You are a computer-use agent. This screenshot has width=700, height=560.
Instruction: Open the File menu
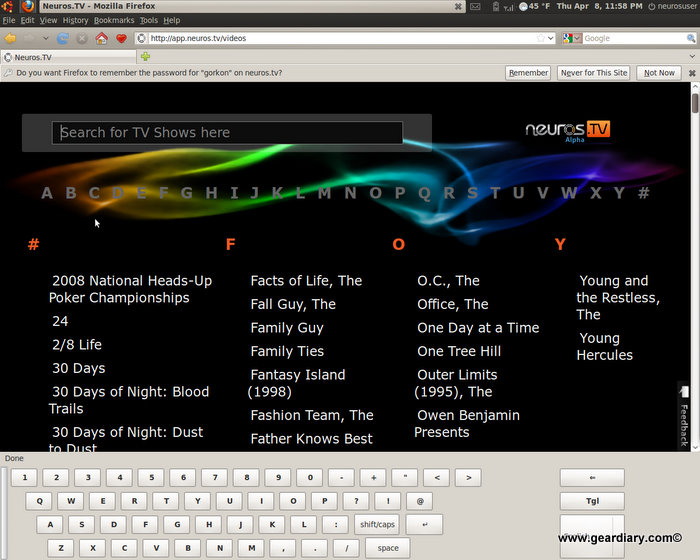tap(8, 20)
